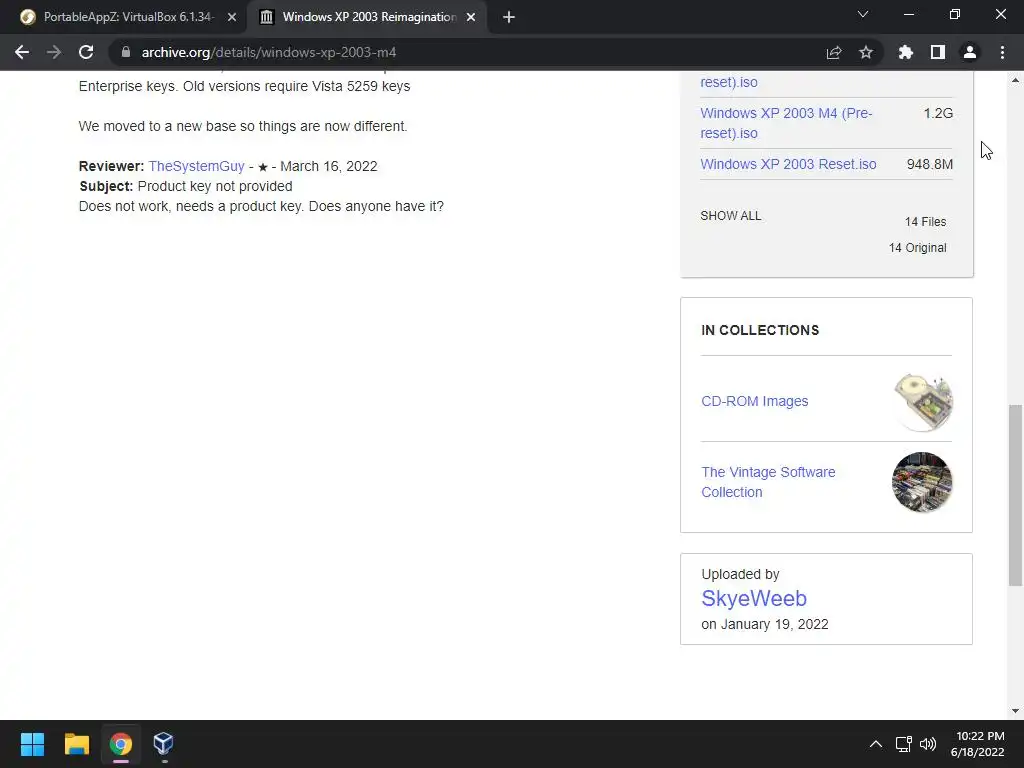Close the Windows XP 2003 Reimagination tab
The height and width of the screenshot is (768, 1024).
coord(471,17)
